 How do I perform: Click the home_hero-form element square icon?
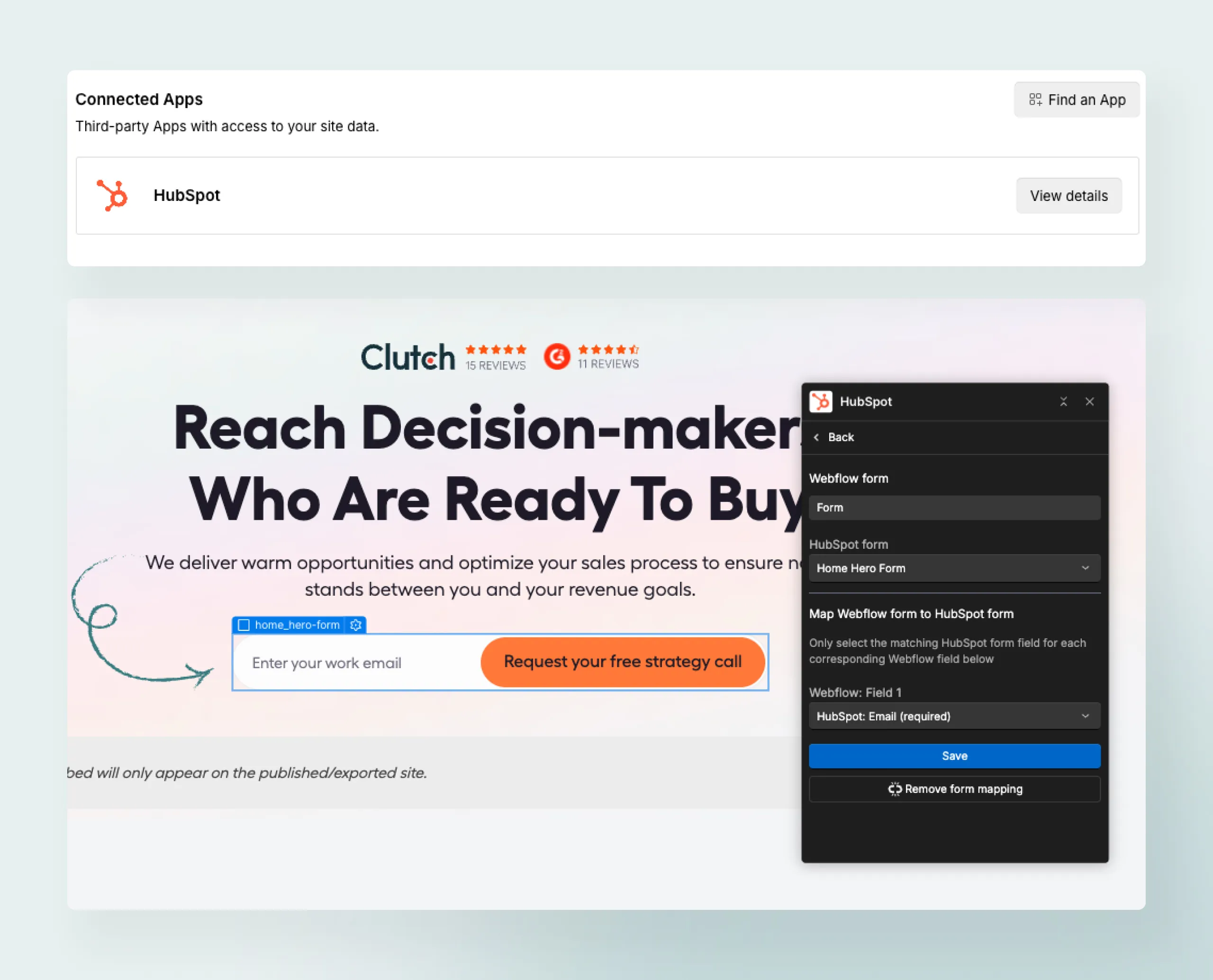(x=244, y=625)
